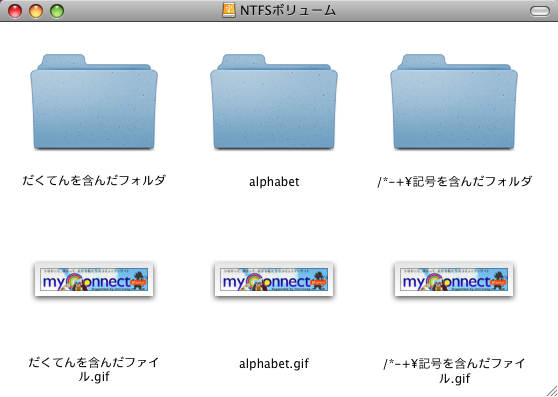Click the NTFS volume drive icon in title bar
The width and height of the screenshot is (558, 397).
(x=228, y=10)
